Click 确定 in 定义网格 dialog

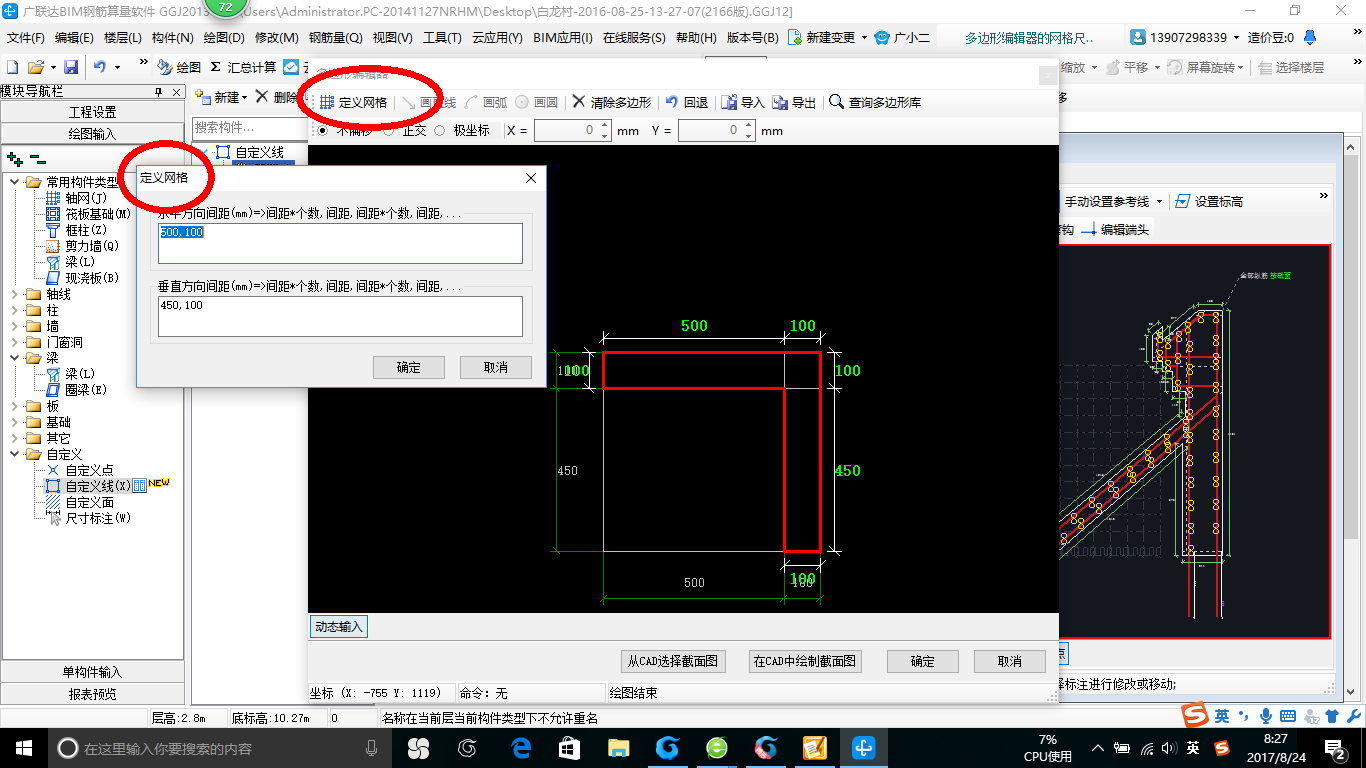pos(408,367)
